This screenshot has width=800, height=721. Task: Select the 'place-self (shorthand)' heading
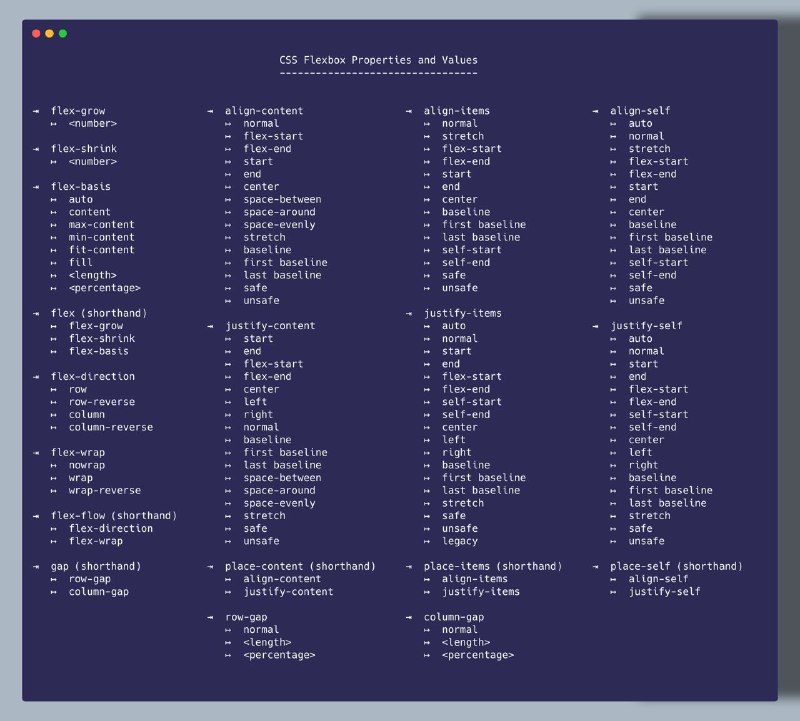(676, 566)
